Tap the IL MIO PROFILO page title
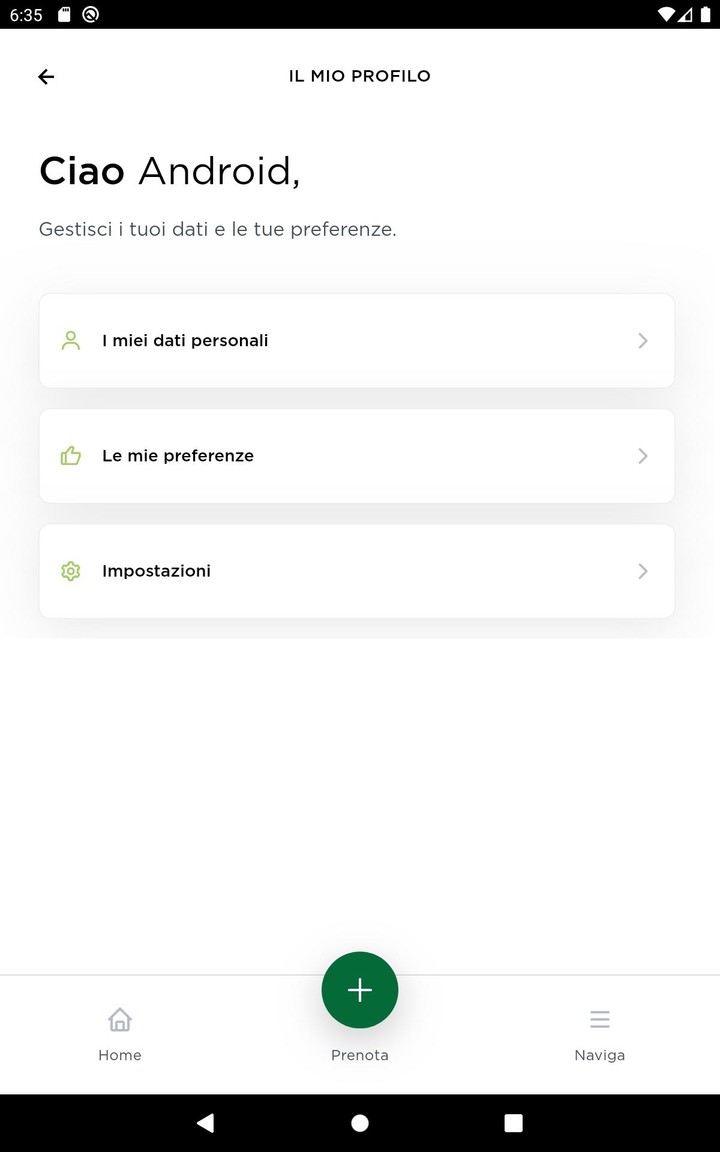The width and height of the screenshot is (720, 1152). click(x=360, y=76)
